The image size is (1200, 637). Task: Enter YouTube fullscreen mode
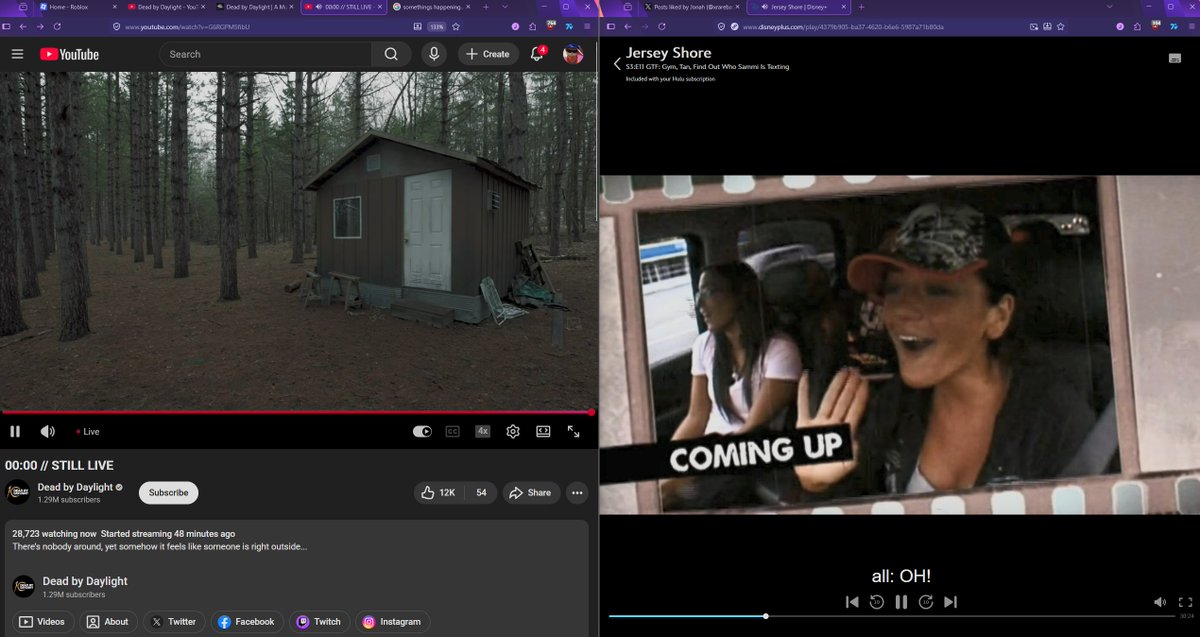tap(574, 431)
